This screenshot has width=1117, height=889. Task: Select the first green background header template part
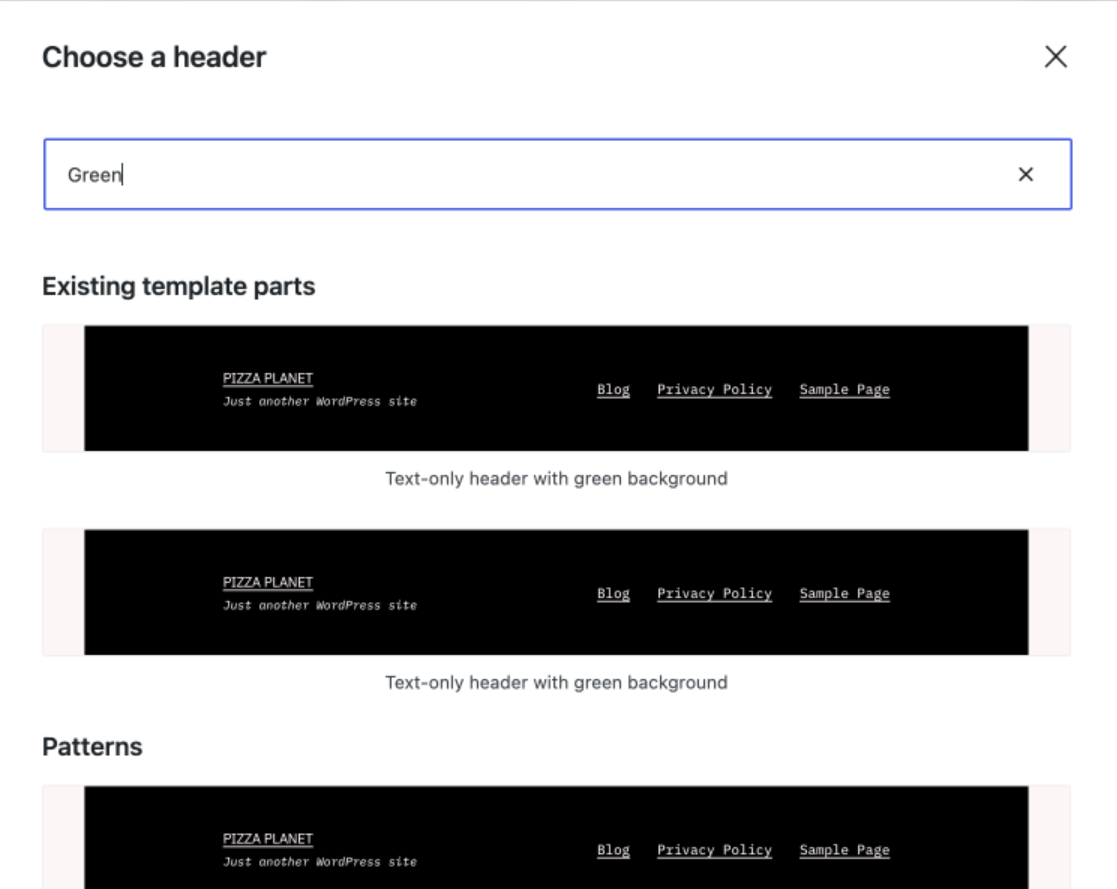tap(556, 388)
